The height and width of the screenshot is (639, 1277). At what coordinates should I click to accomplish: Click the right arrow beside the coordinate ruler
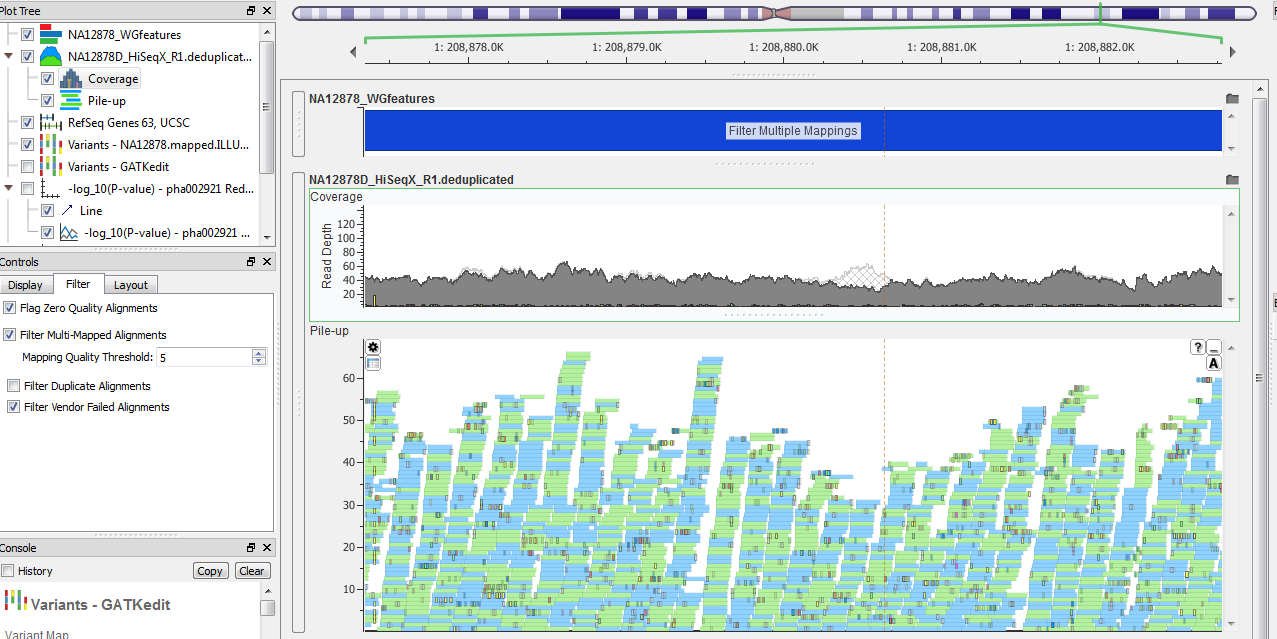pos(1232,49)
